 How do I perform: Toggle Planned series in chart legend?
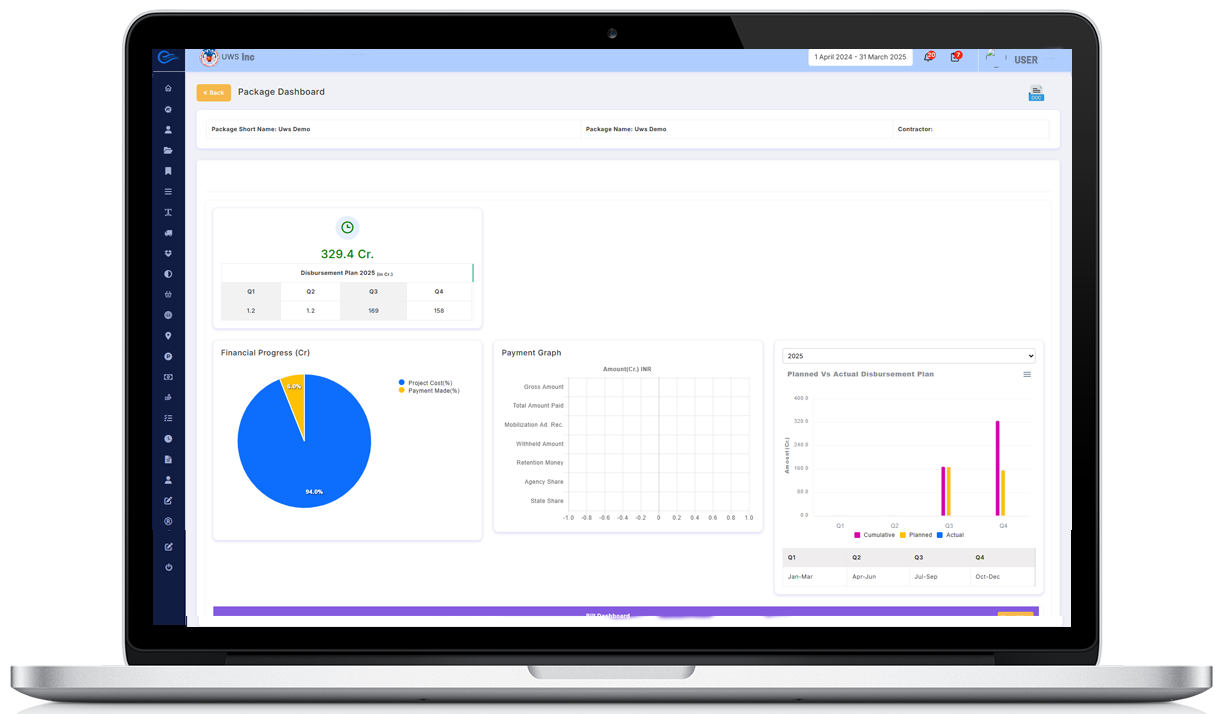pyautogui.click(x=915, y=535)
